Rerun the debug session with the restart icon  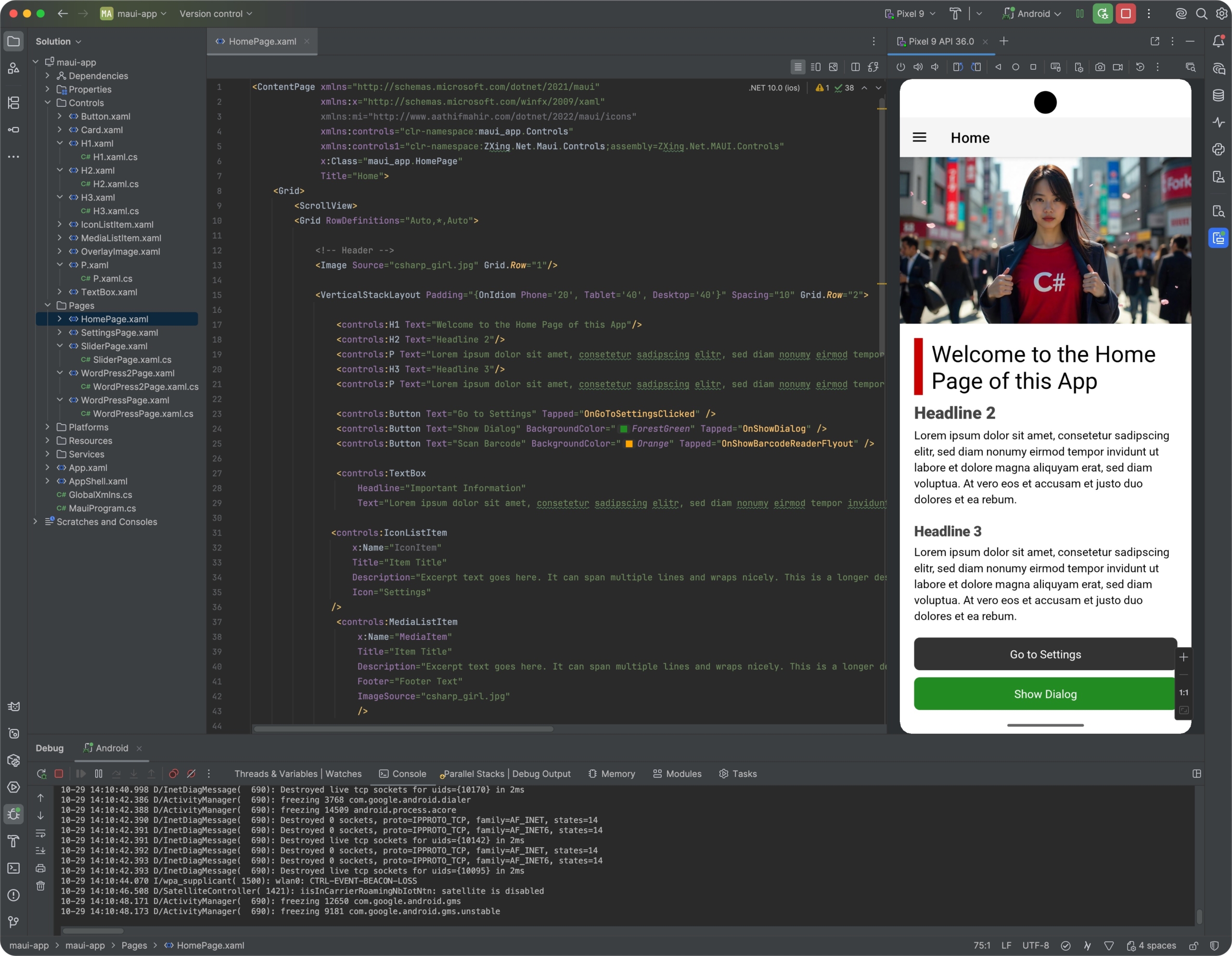click(40, 773)
